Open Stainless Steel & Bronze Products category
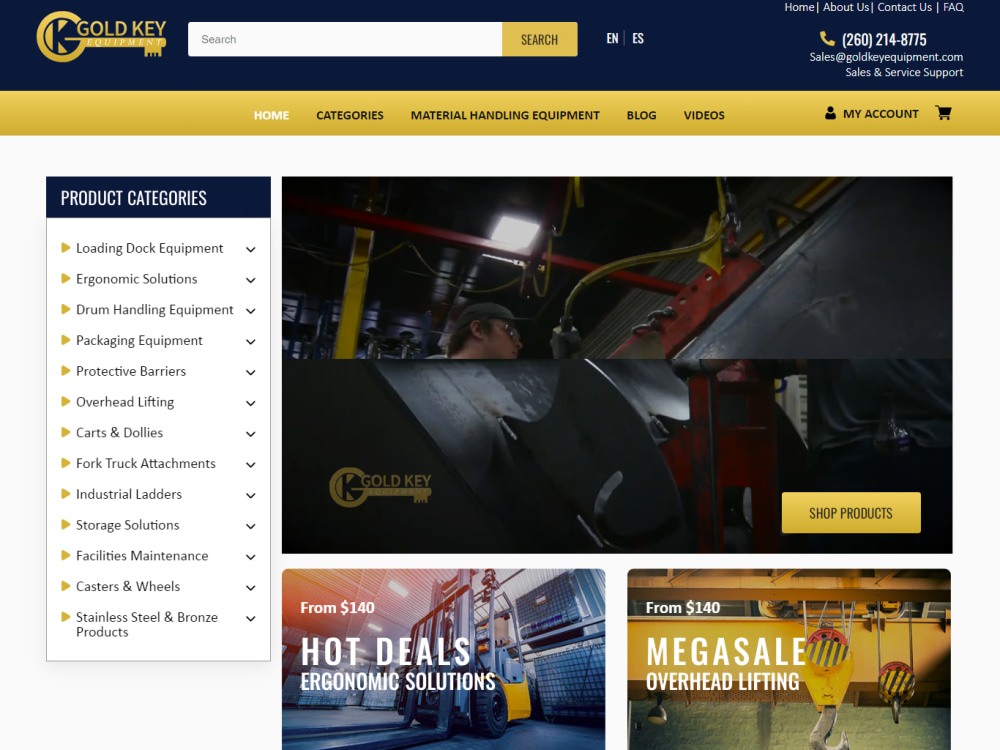 (x=147, y=624)
